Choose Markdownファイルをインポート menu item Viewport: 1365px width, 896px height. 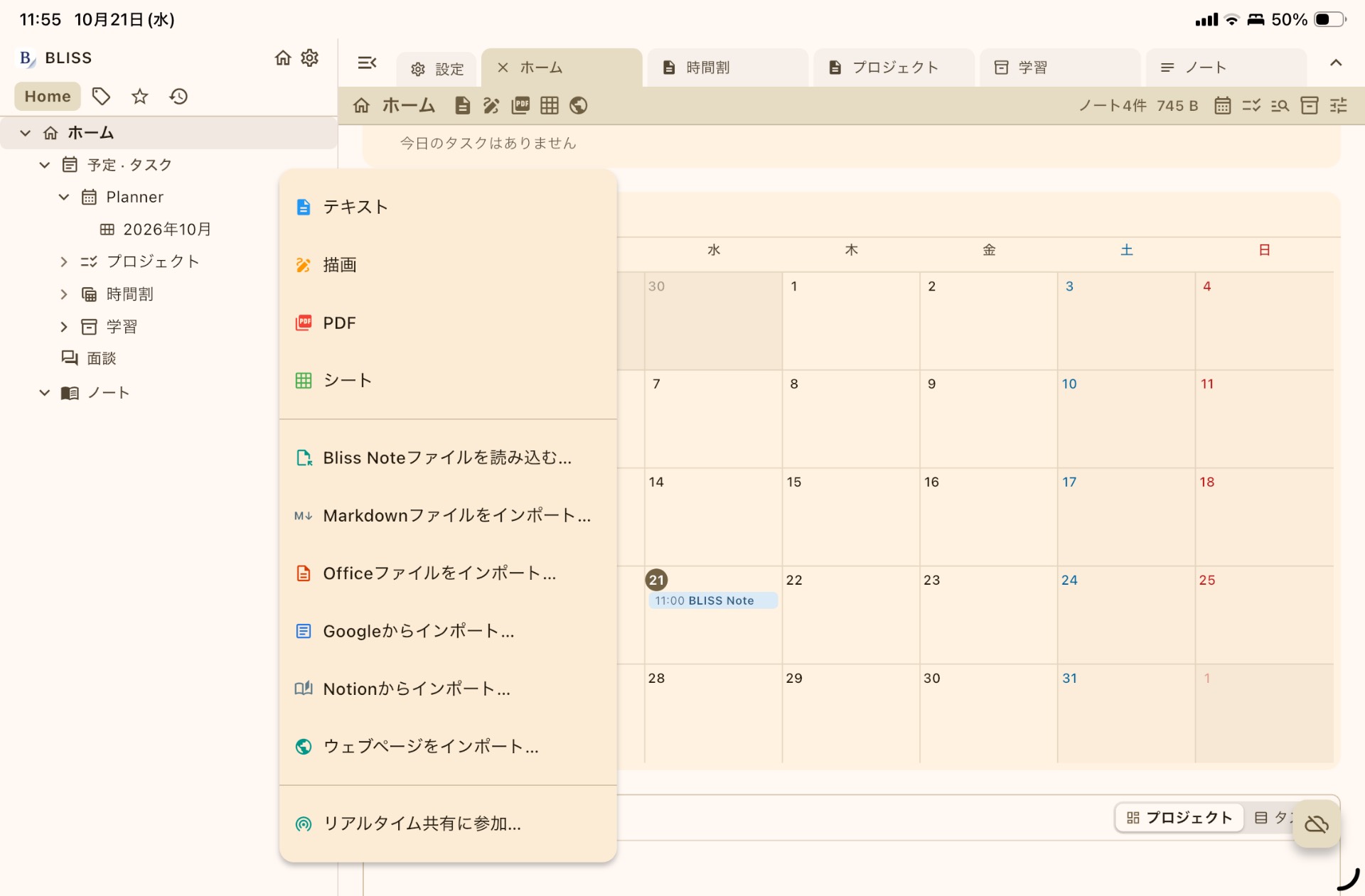(448, 516)
